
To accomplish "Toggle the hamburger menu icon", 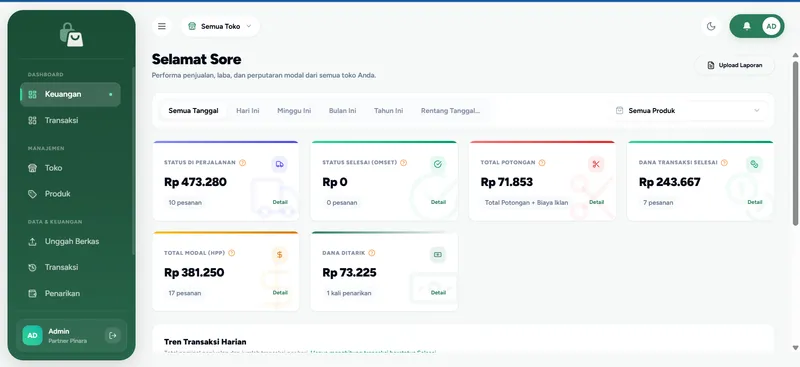I will [x=162, y=26].
